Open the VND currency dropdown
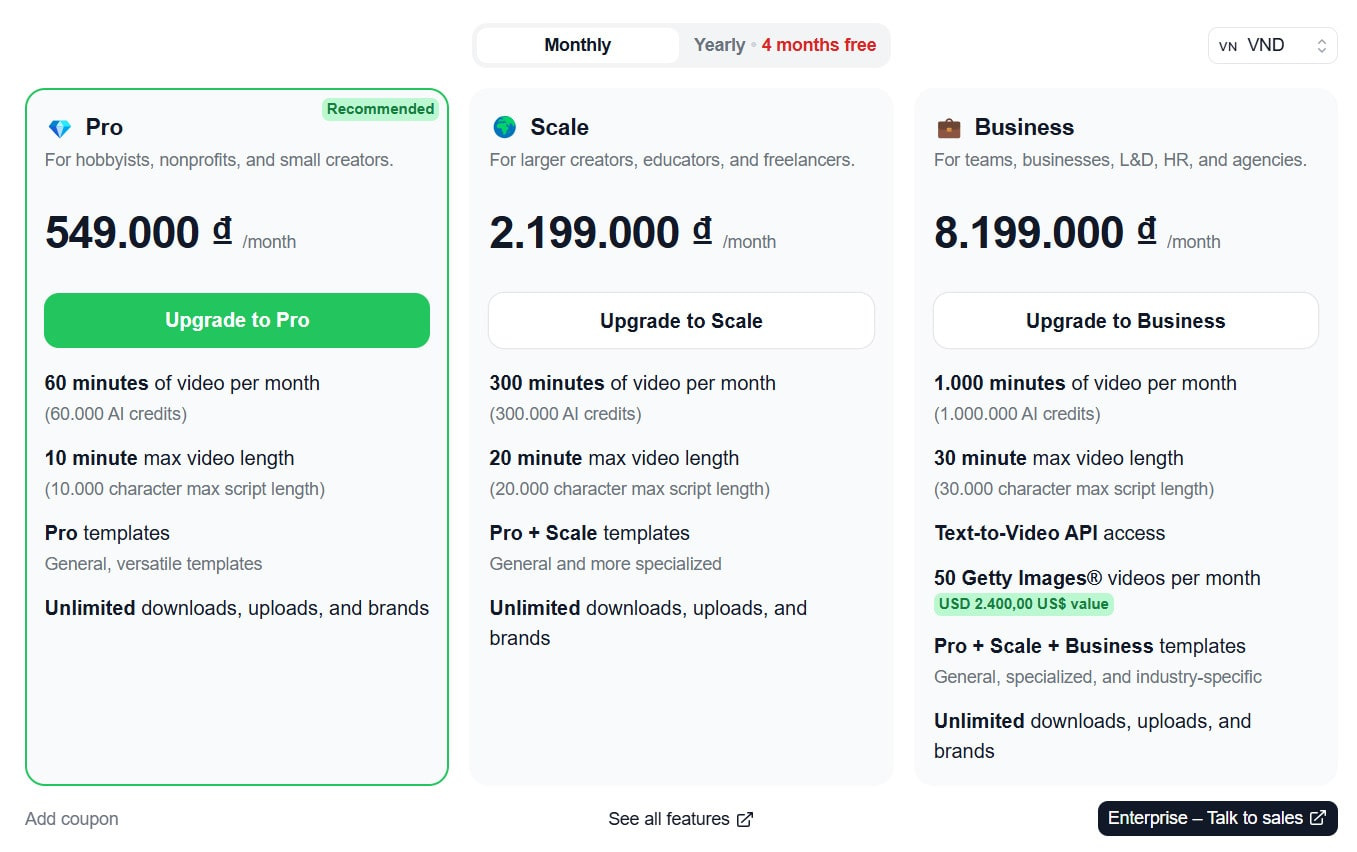This screenshot has width=1357, height=852. [1271, 45]
